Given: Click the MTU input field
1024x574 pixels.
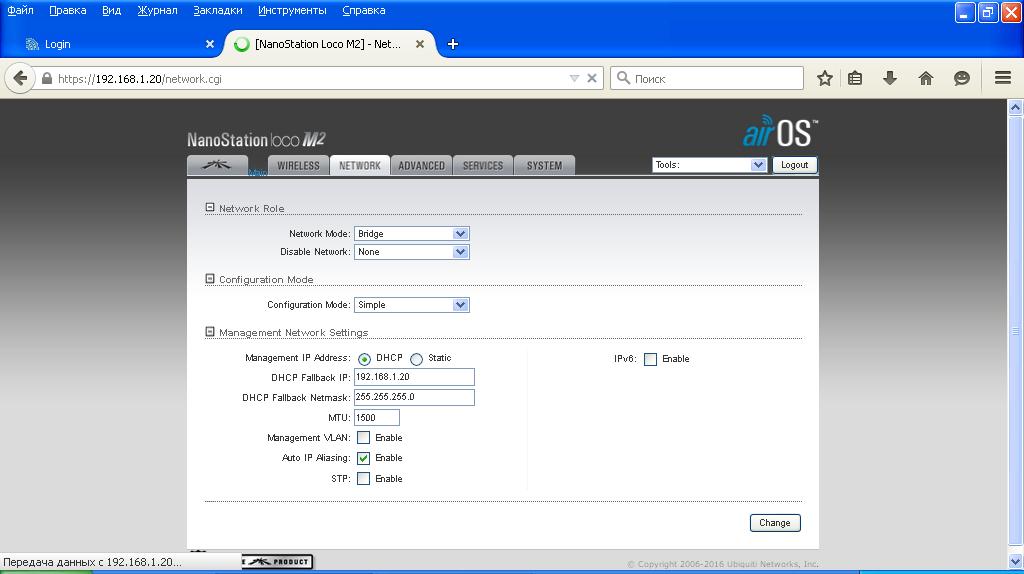Looking at the screenshot, I should [x=377, y=417].
